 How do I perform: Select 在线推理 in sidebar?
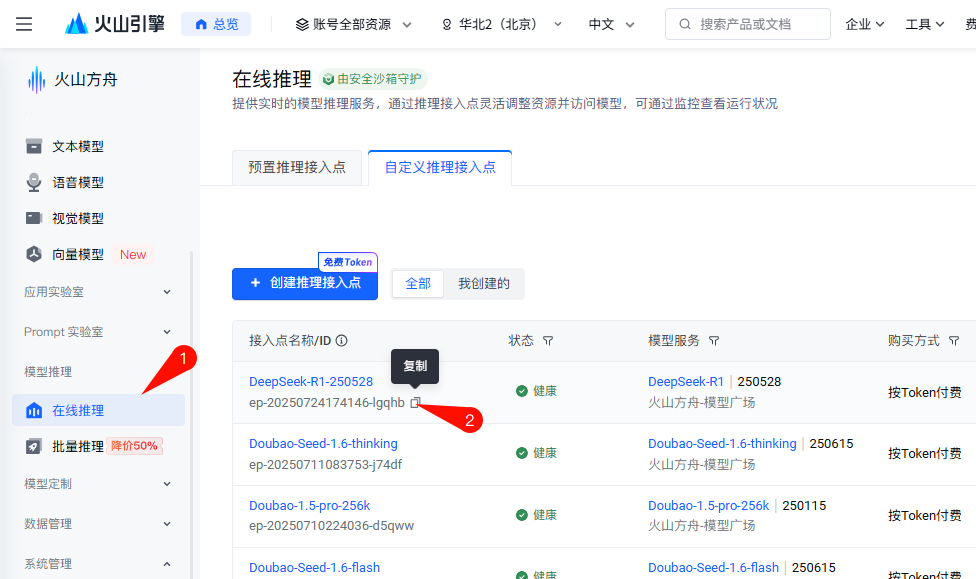(98, 410)
